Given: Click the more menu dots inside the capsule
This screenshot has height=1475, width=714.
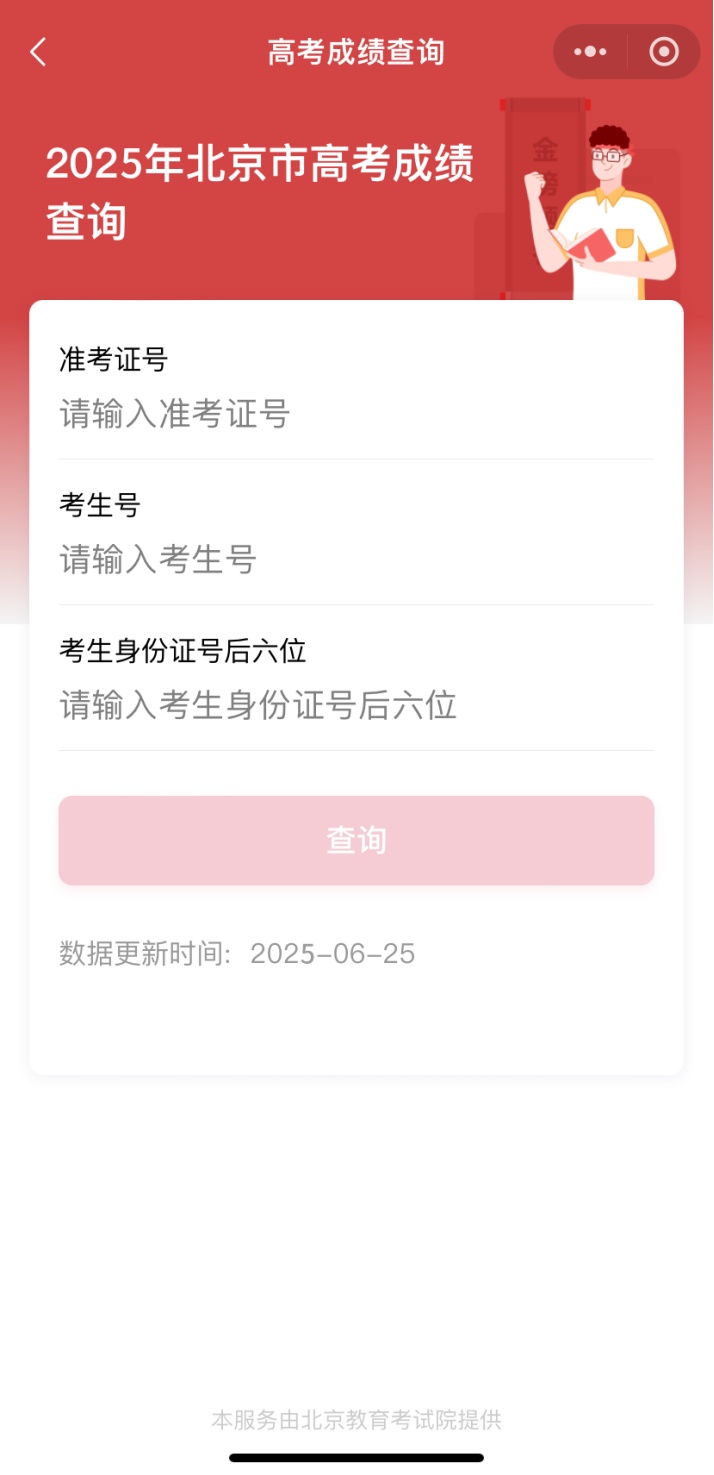Looking at the screenshot, I should point(592,52).
